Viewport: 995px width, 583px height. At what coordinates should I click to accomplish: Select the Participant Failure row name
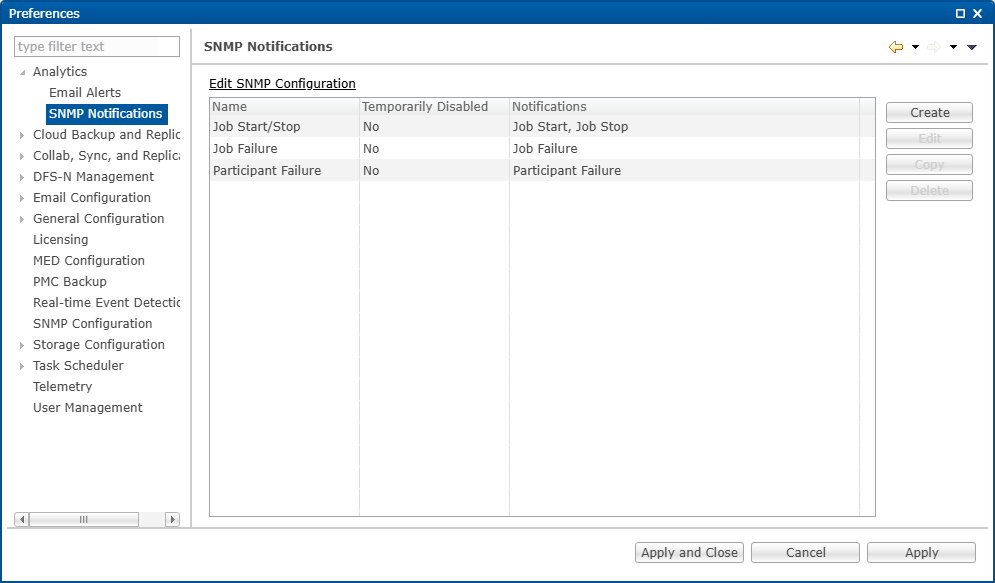point(267,171)
